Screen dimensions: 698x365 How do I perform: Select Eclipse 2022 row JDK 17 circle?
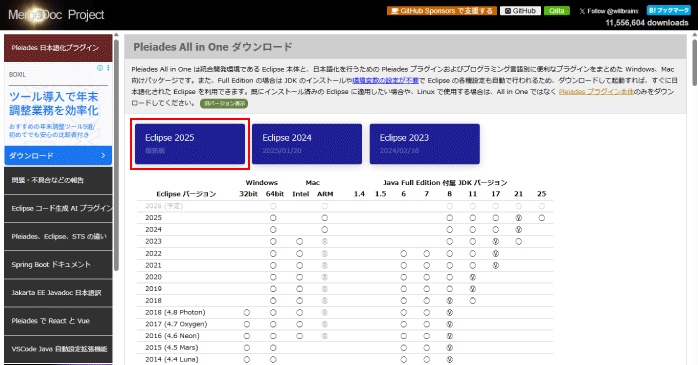[x=495, y=254]
